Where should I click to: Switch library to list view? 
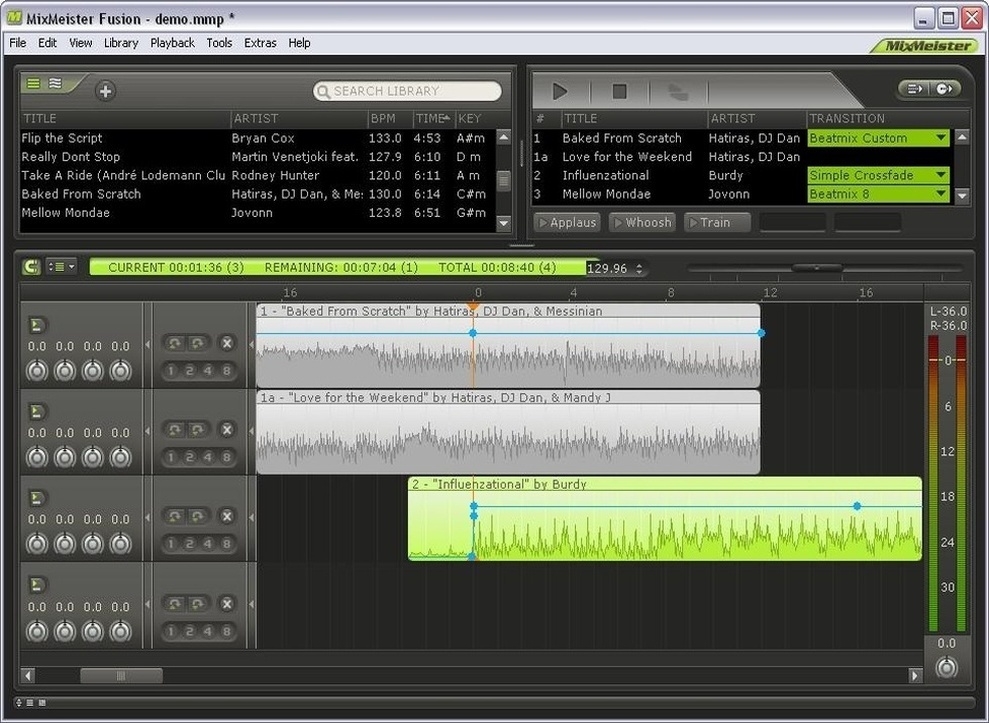(34, 84)
